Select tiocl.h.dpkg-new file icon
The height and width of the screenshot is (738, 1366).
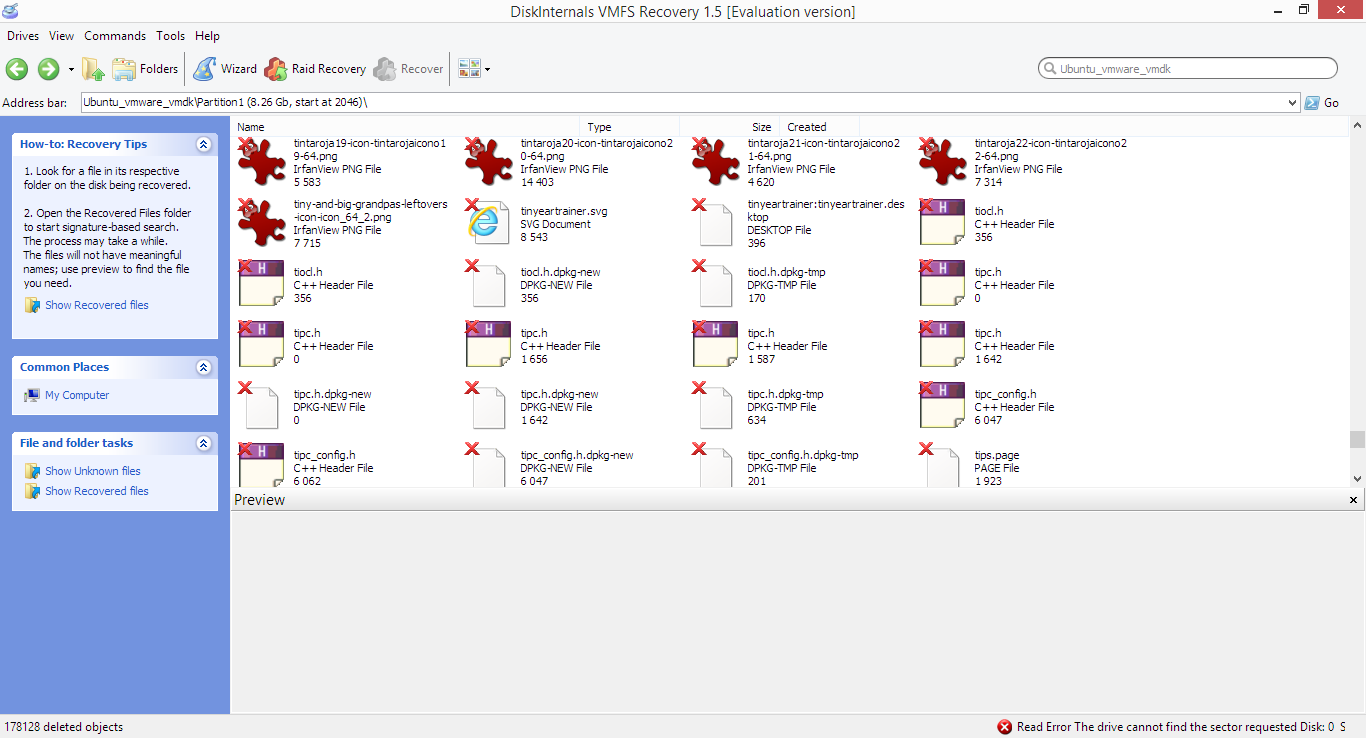[x=488, y=283]
